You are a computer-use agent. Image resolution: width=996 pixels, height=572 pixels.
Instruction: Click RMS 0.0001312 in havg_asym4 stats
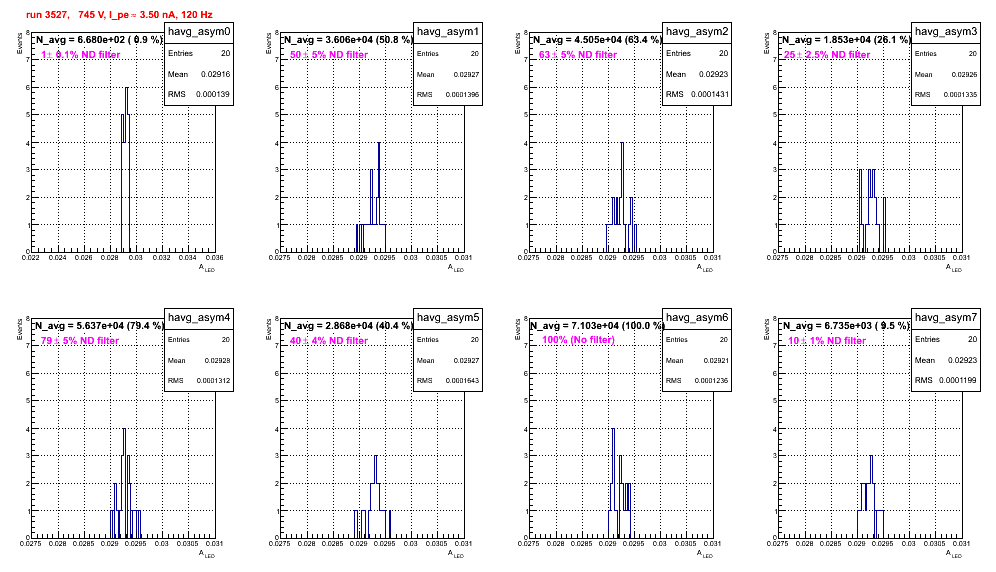click(199, 381)
